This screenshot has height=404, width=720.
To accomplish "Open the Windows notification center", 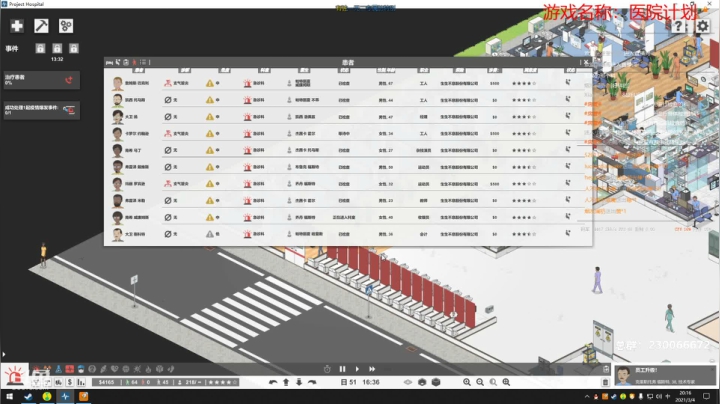I will [x=707, y=396].
